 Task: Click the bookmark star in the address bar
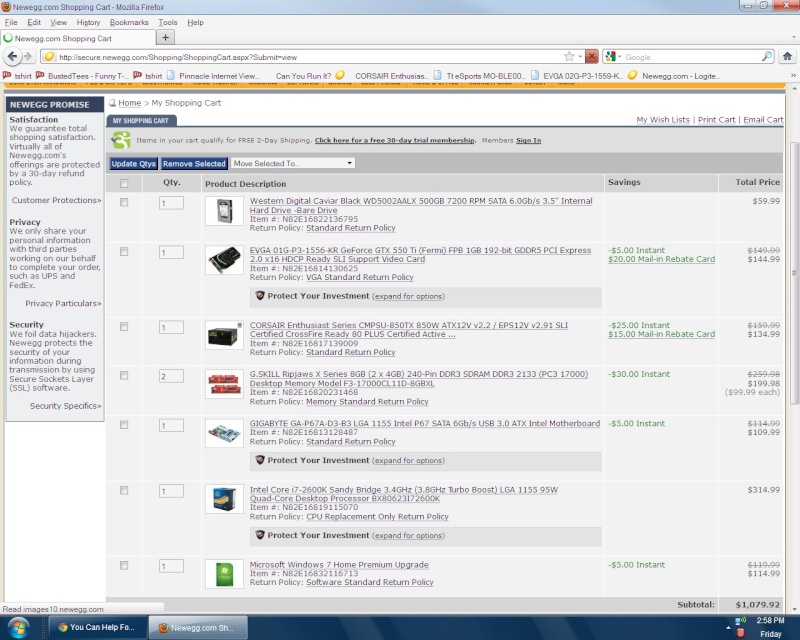click(569, 57)
